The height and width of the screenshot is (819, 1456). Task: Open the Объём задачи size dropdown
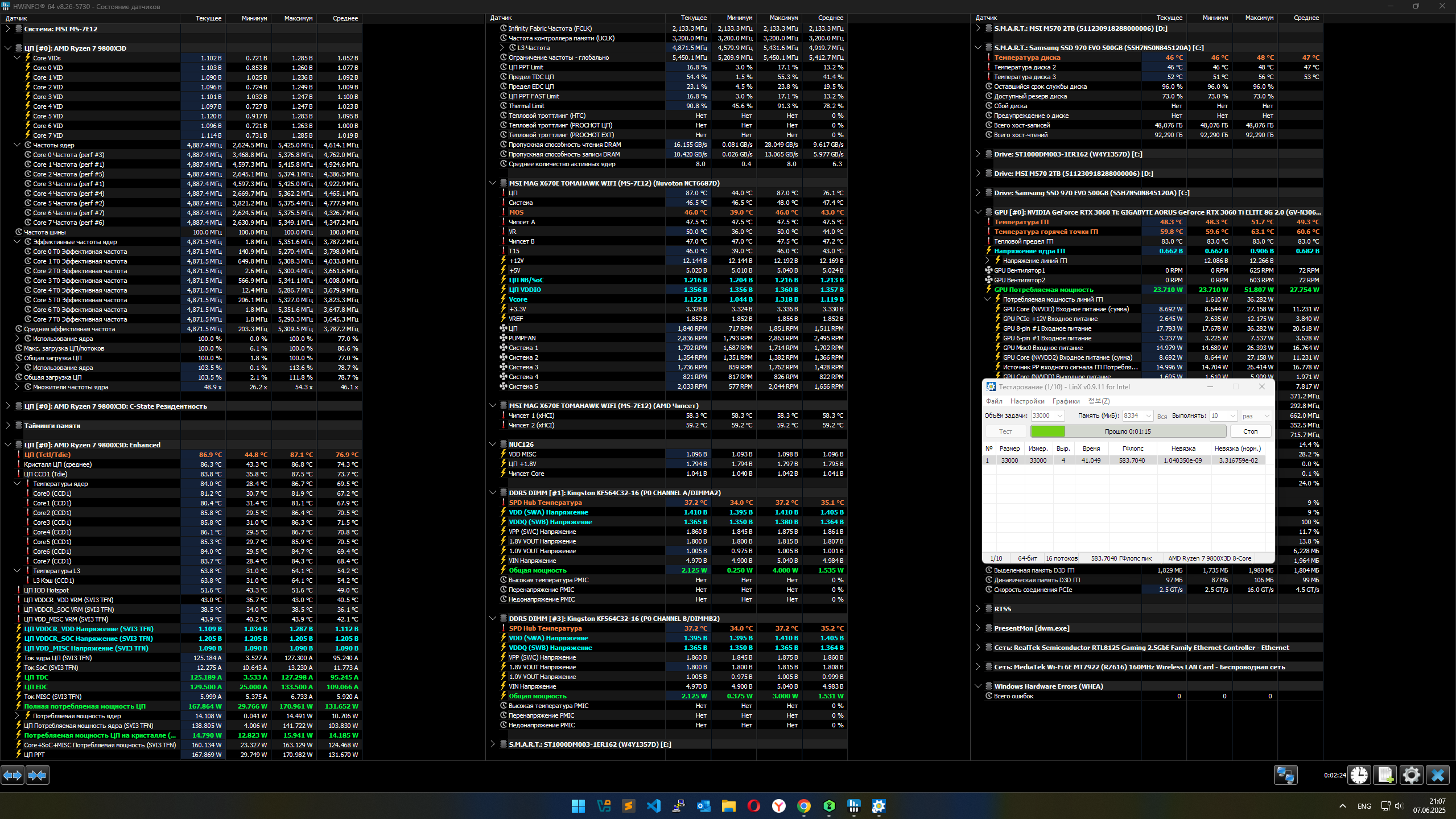[1059, 416]
